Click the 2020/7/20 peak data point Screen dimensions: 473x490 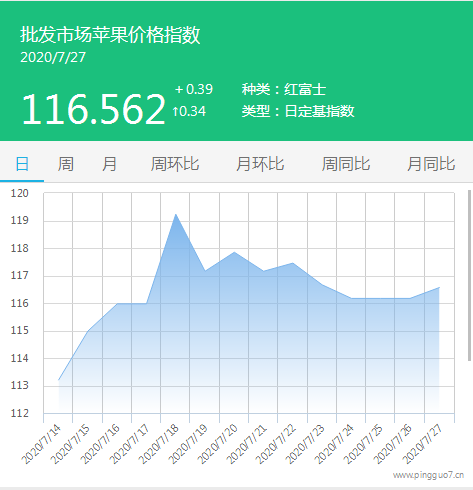point(234,252)
